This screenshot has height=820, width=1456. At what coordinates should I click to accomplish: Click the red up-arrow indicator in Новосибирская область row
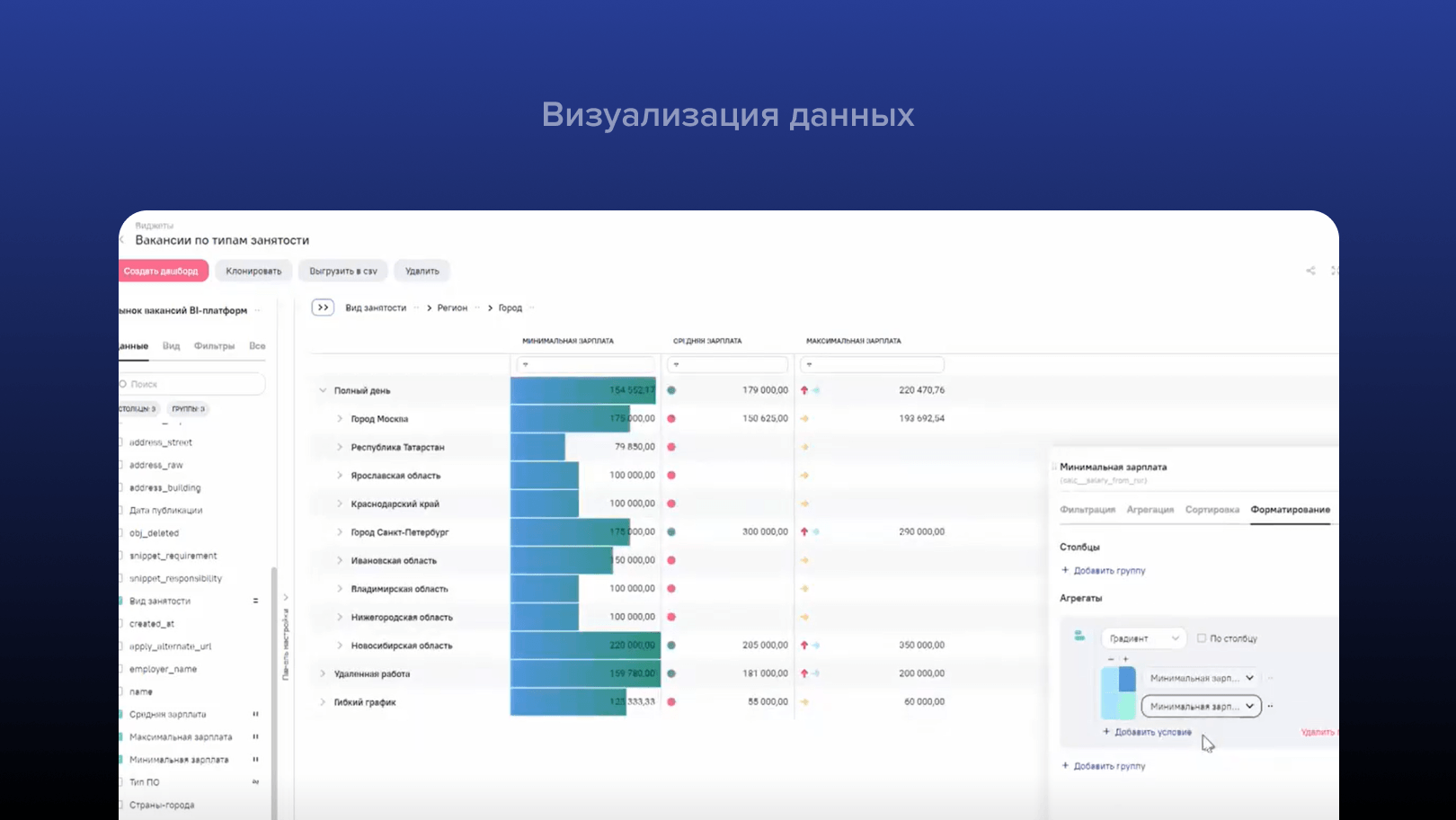pos(804,646)
